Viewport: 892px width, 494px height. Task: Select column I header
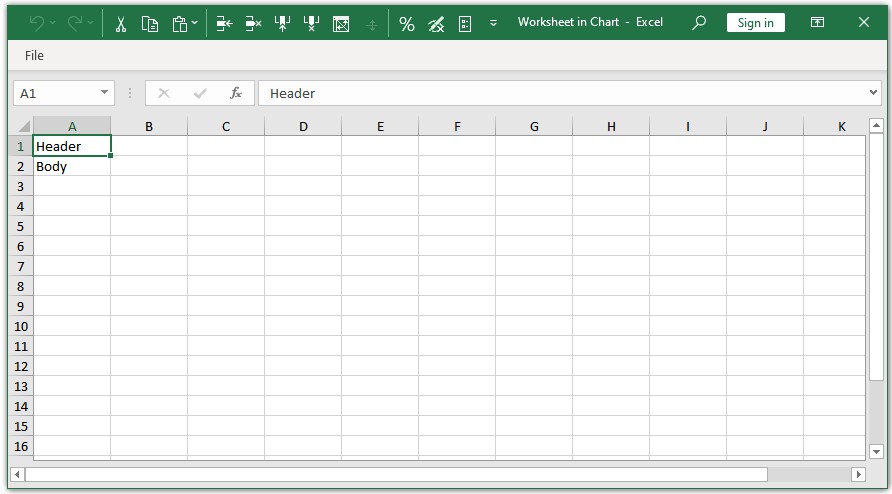point(688,126)
